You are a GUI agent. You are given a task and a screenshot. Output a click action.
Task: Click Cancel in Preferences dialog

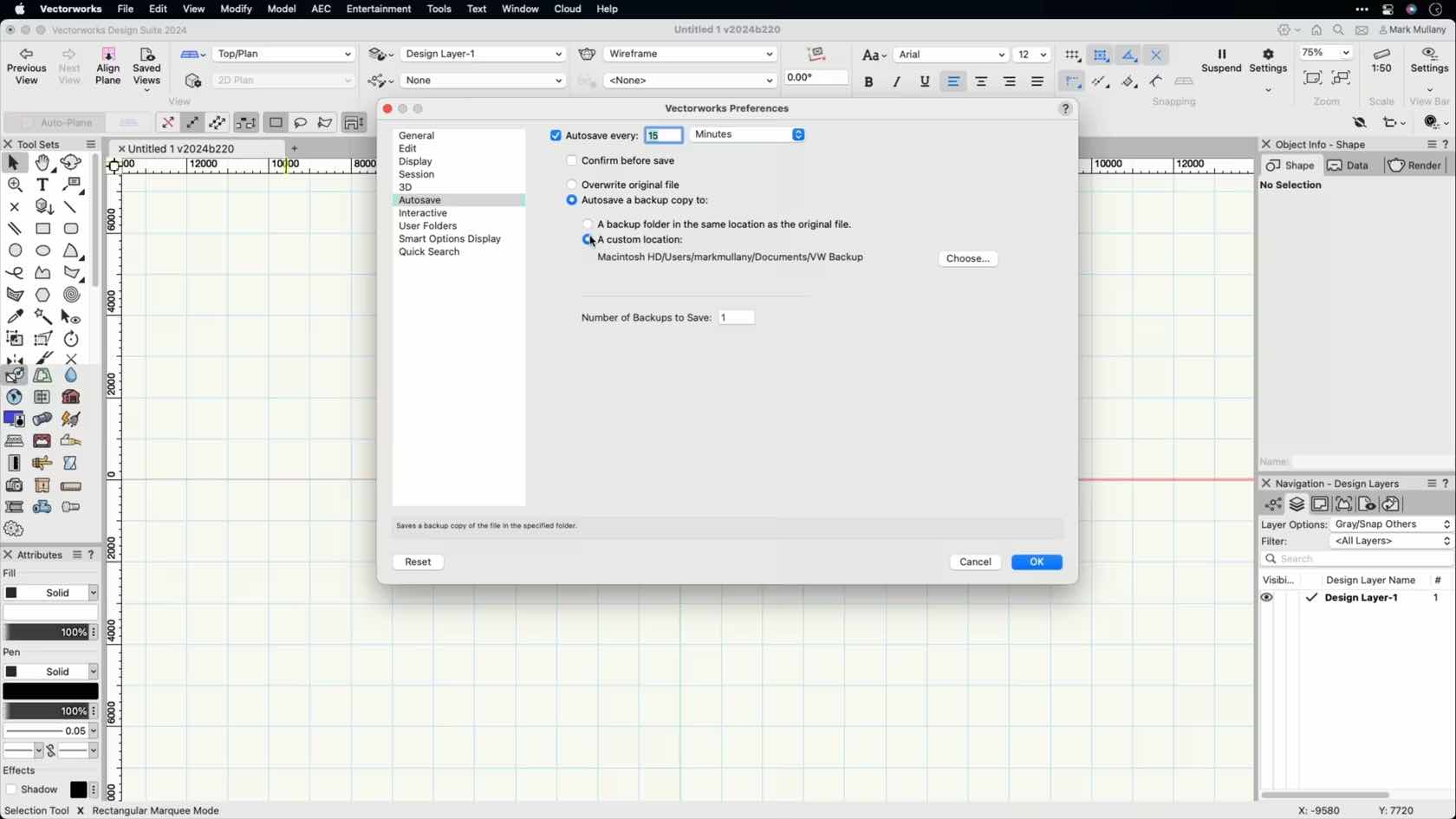pos(975,562)
